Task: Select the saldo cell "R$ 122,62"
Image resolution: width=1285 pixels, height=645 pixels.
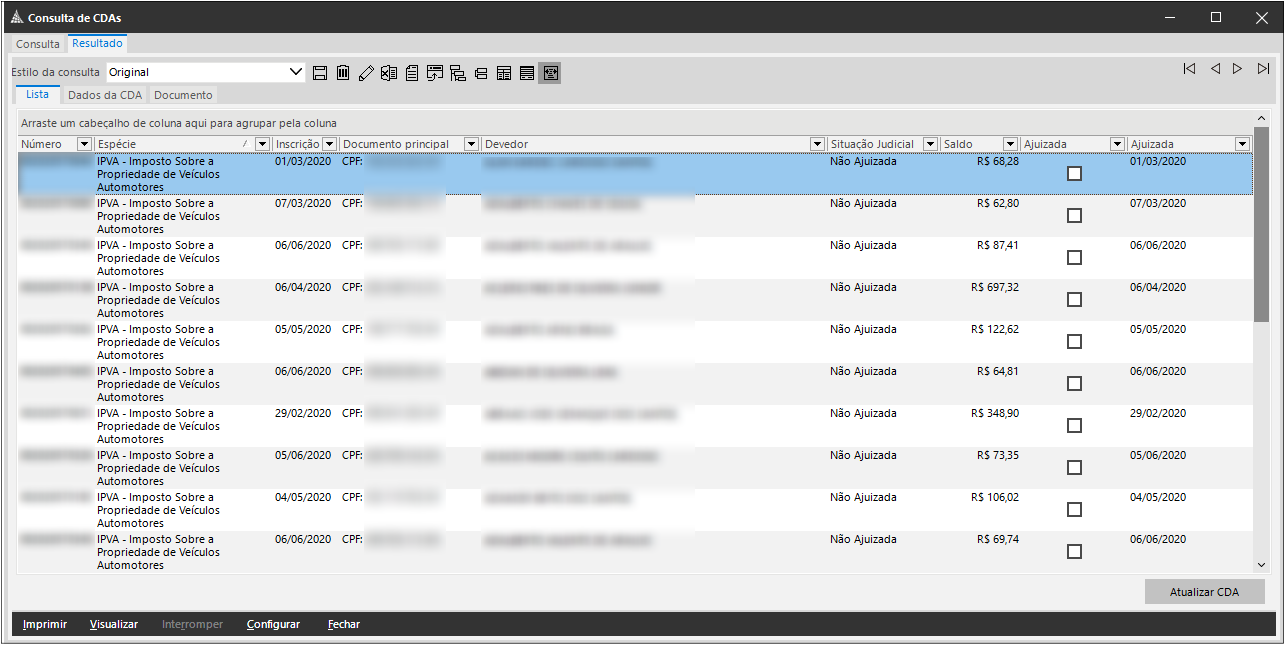Action: point(995,329)
